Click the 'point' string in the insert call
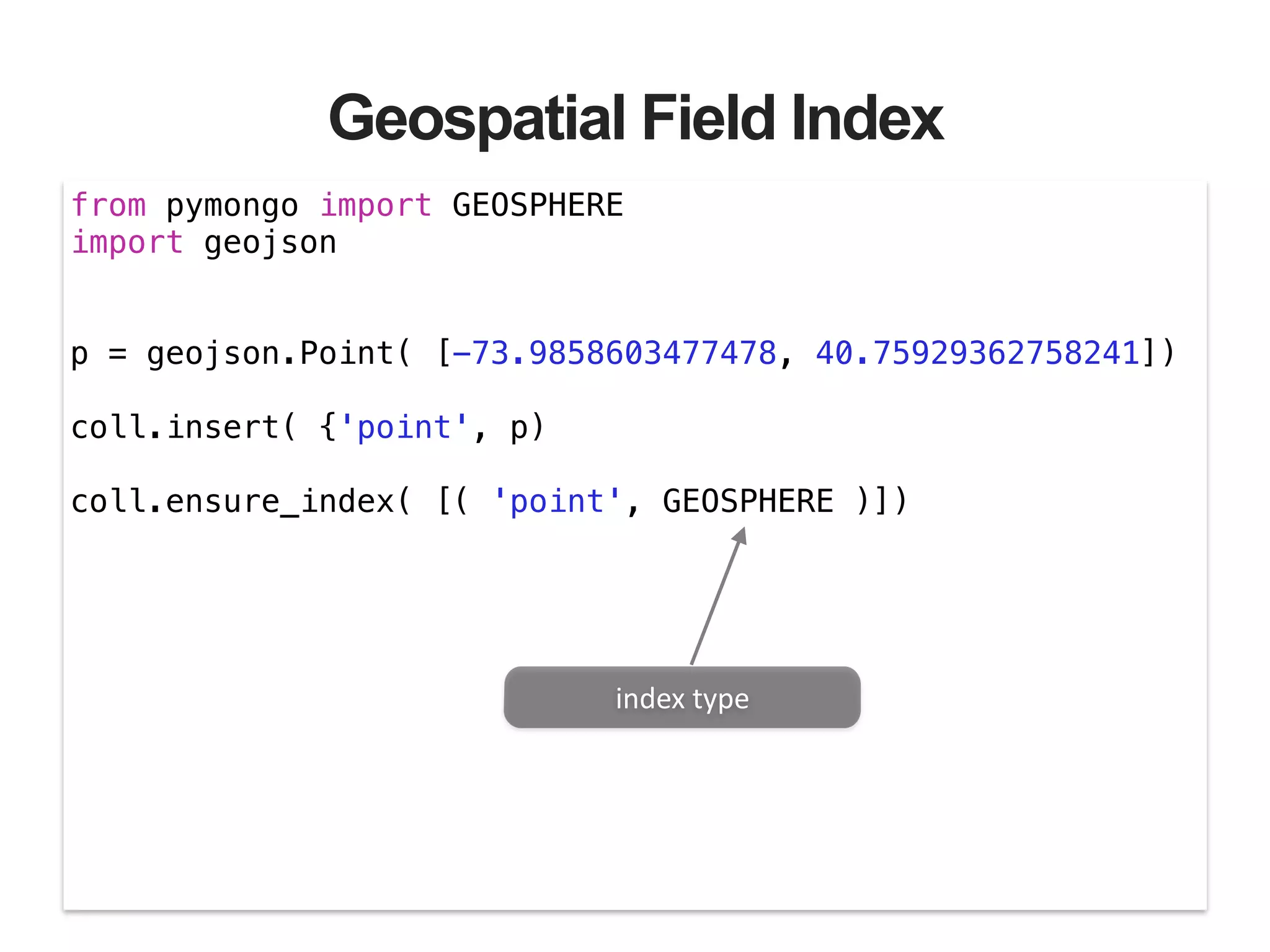Viewport: 1270px width, 952px height. 404,428
